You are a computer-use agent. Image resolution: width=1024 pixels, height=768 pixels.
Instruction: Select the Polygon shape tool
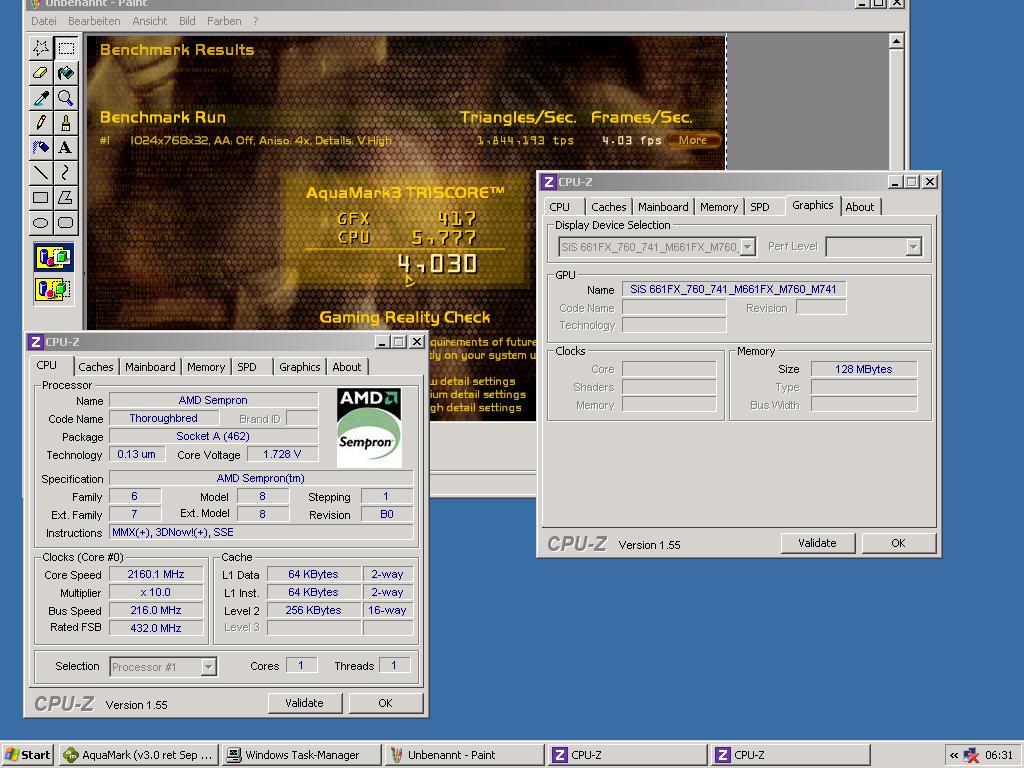pos(65,197)
